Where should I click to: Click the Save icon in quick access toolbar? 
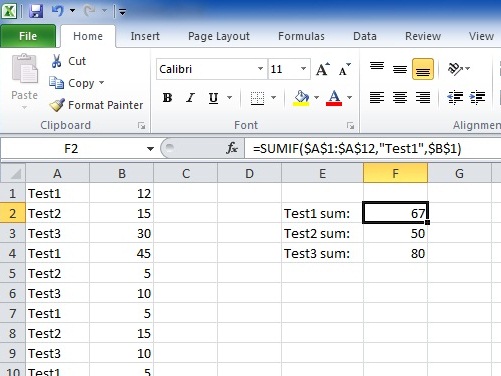tap(36, 11)
